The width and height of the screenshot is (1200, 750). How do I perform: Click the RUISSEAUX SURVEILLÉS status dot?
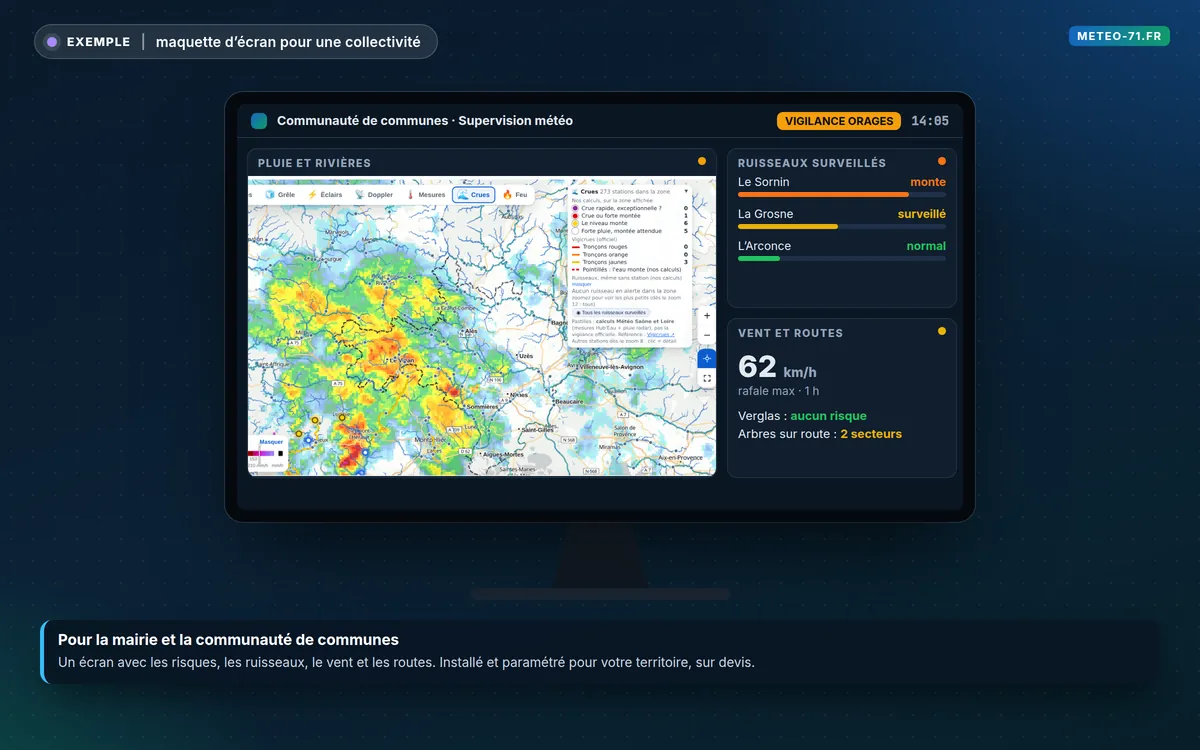(942, 161)
